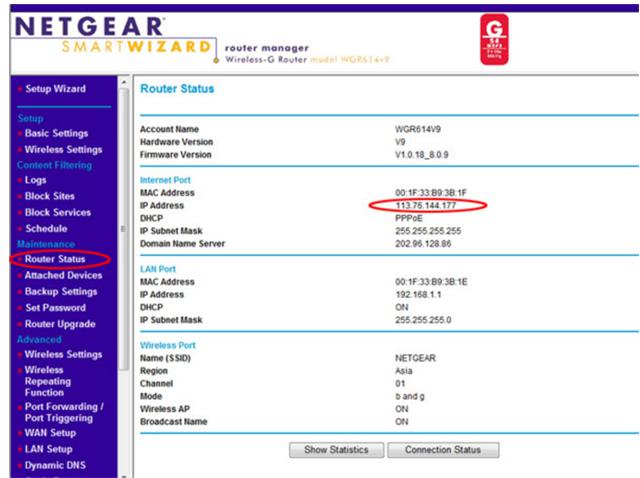This screenshot has width=640, height=478.
Task: Click the Wireless Port section heading
Action: click(x=168, y=345)
